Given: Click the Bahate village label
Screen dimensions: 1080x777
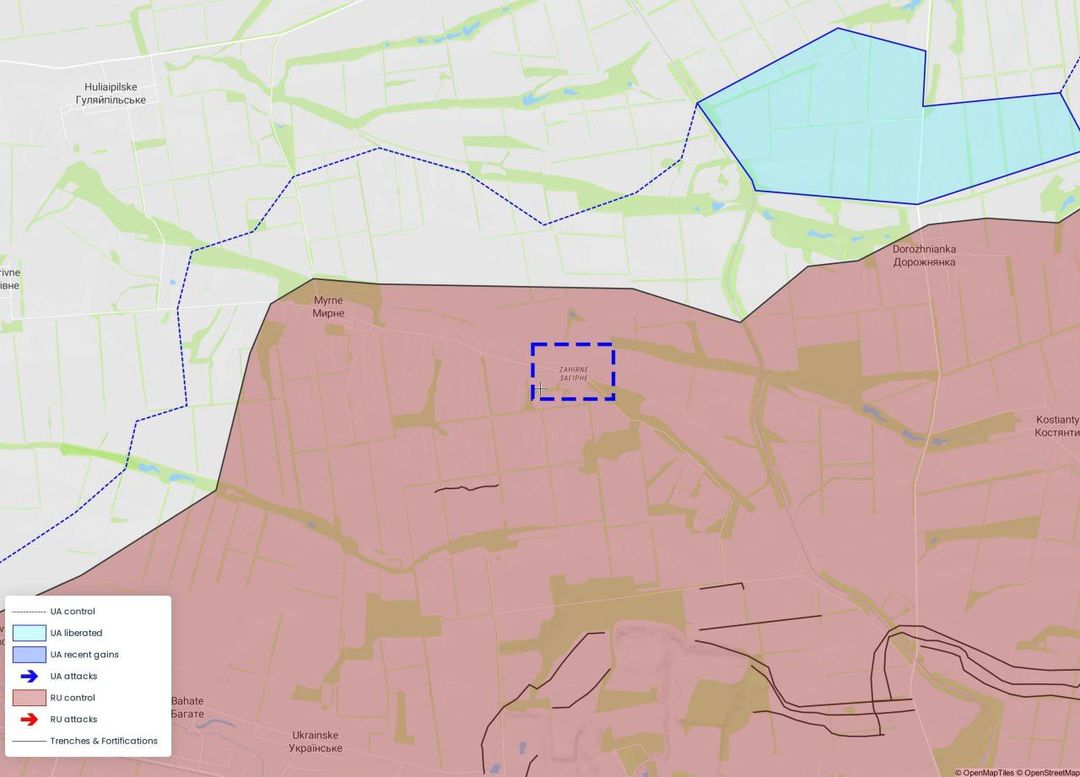Looking at the screenshot, I should pos(187,707).
